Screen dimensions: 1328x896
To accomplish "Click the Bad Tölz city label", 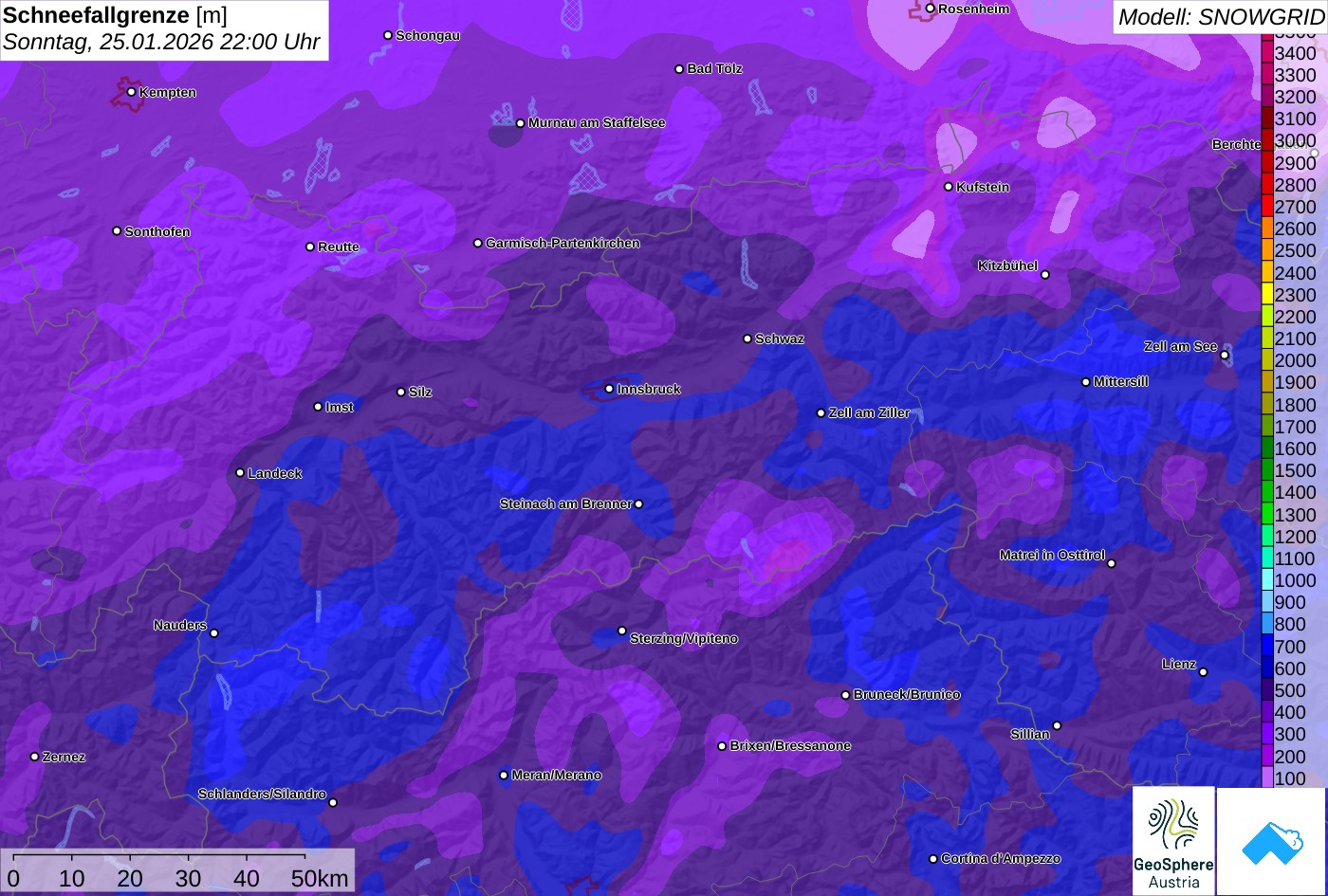I will (715, 68).
